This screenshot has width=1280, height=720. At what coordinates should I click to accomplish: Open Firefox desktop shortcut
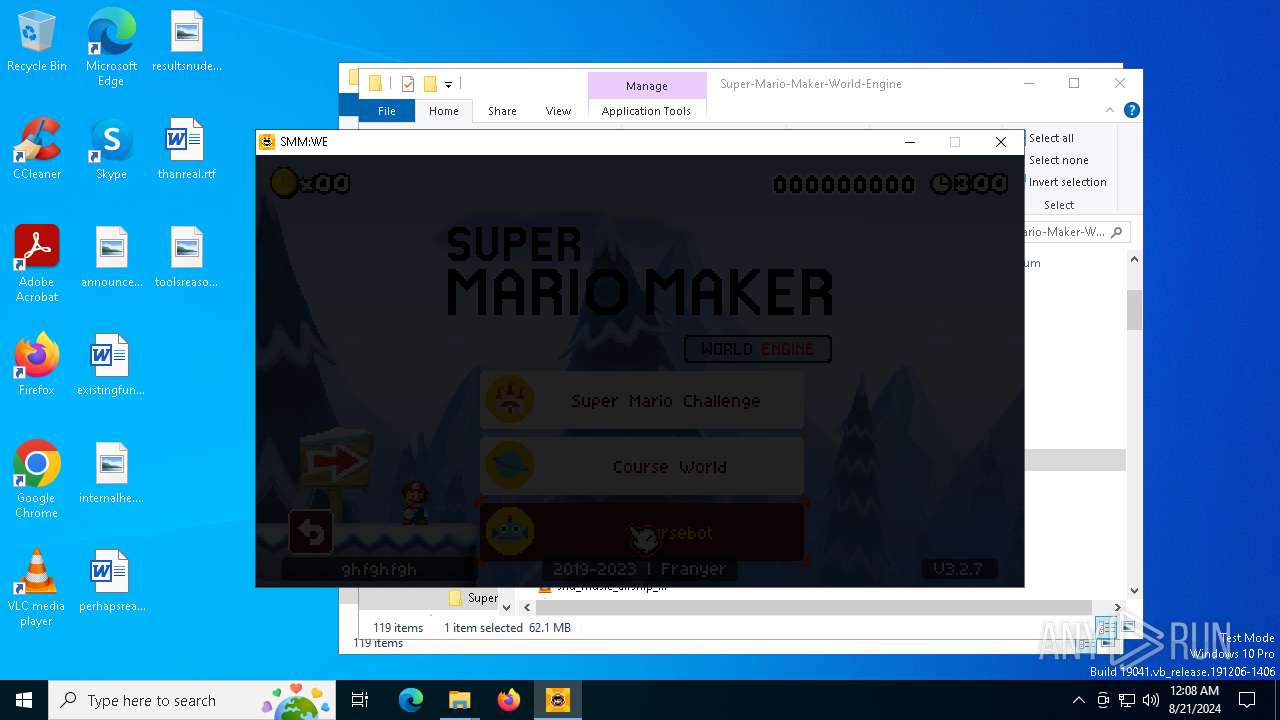tap(37, 365)
